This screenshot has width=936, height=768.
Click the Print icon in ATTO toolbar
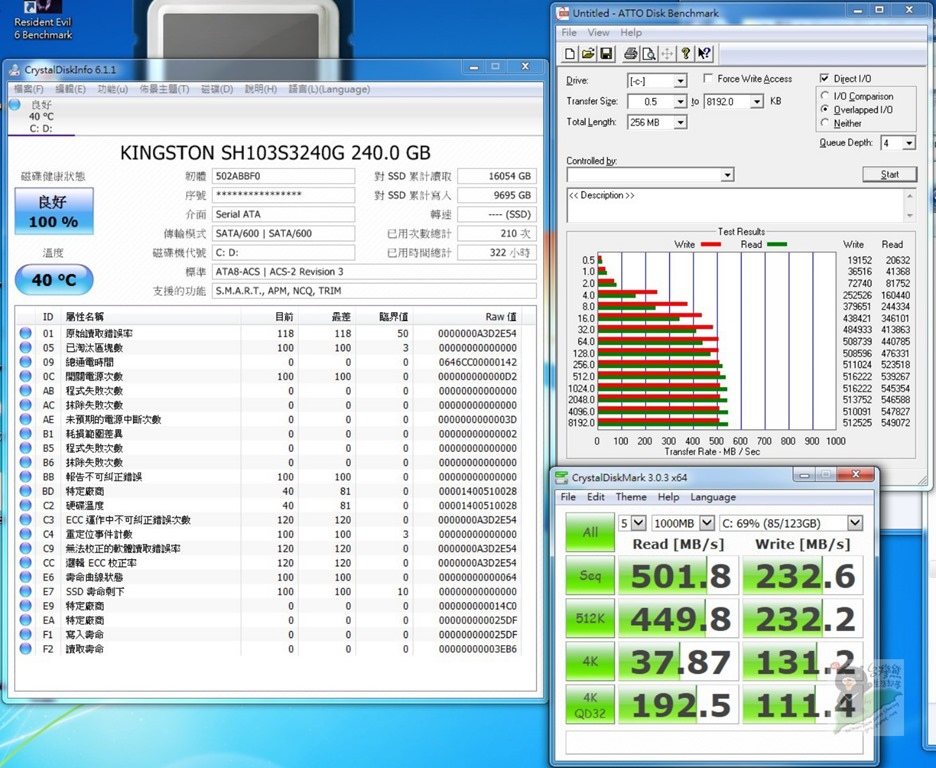pos(631,54)
